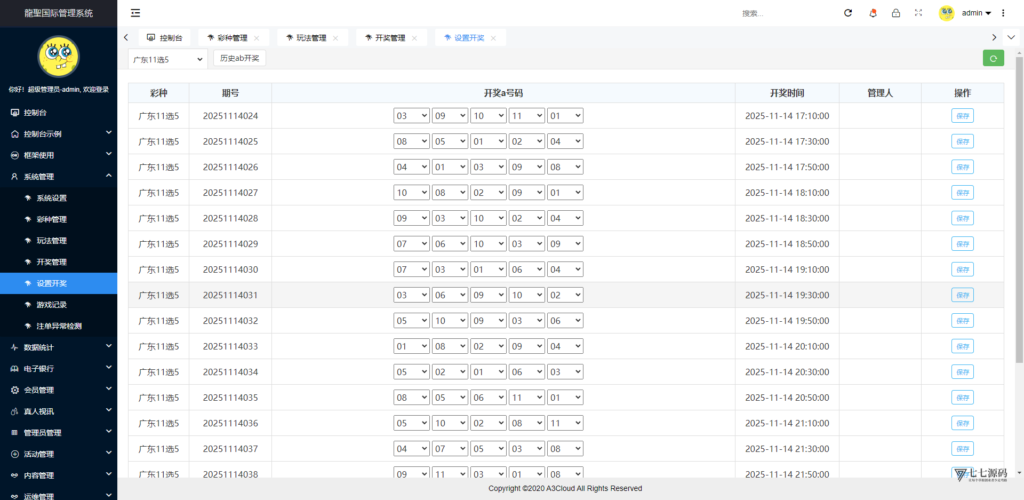Open the 广东11选5 lottery type dropdown
1024x500 pixels.
(167, 59)
